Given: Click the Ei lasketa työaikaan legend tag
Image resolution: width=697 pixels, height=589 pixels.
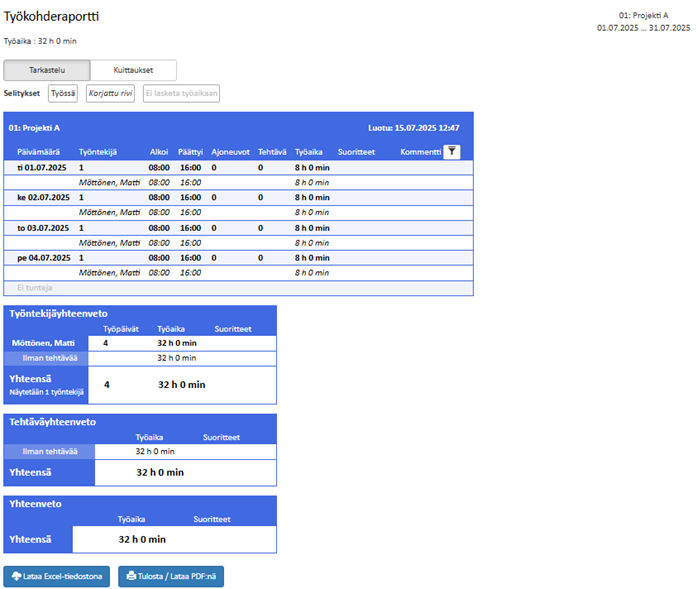Looking at the screenshot, I should (181, 93).
